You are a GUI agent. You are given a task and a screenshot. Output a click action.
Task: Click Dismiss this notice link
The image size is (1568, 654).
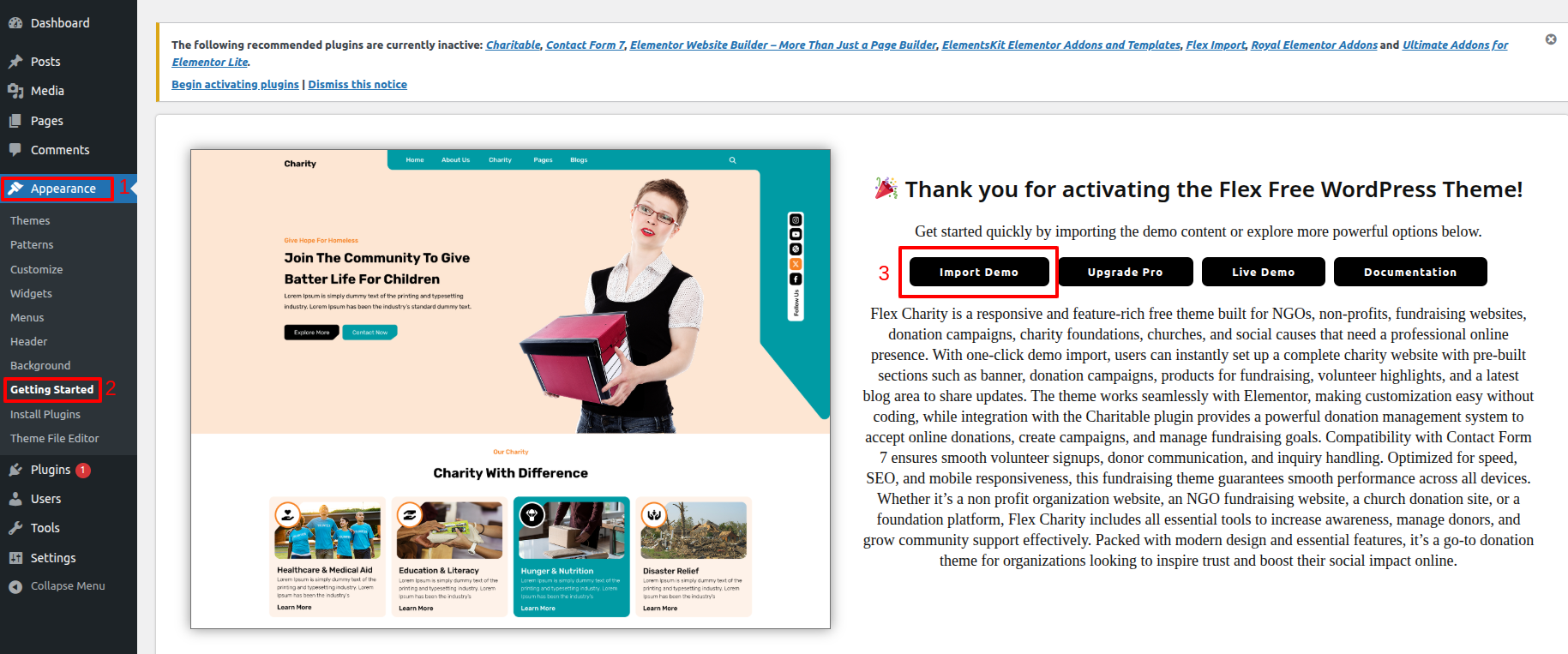point(357,85)
